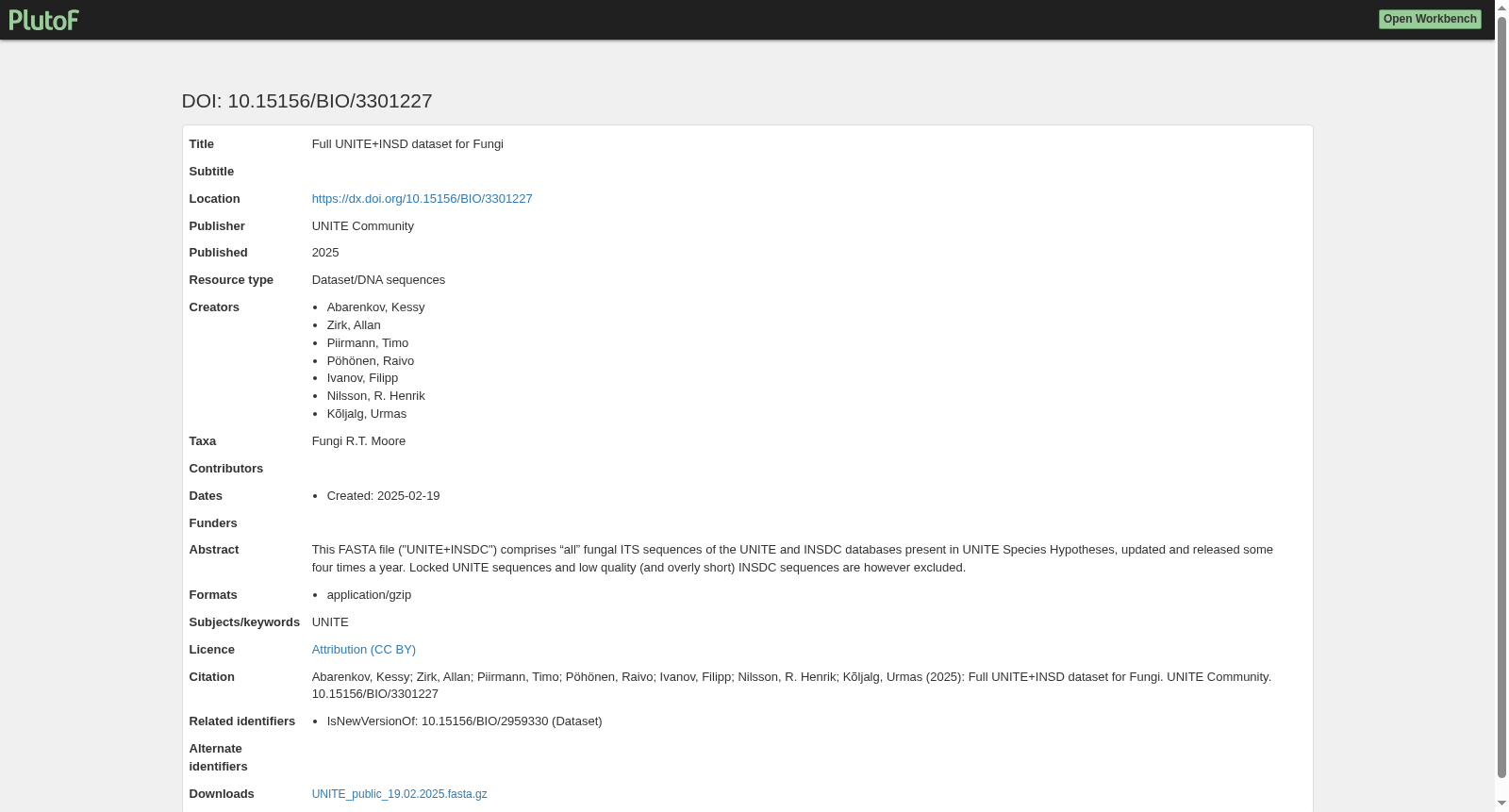Click the 'Alternate identifiers' field label
This screenshot has width=1509, height=812.
pyautogui.click(x=219, y=757)
